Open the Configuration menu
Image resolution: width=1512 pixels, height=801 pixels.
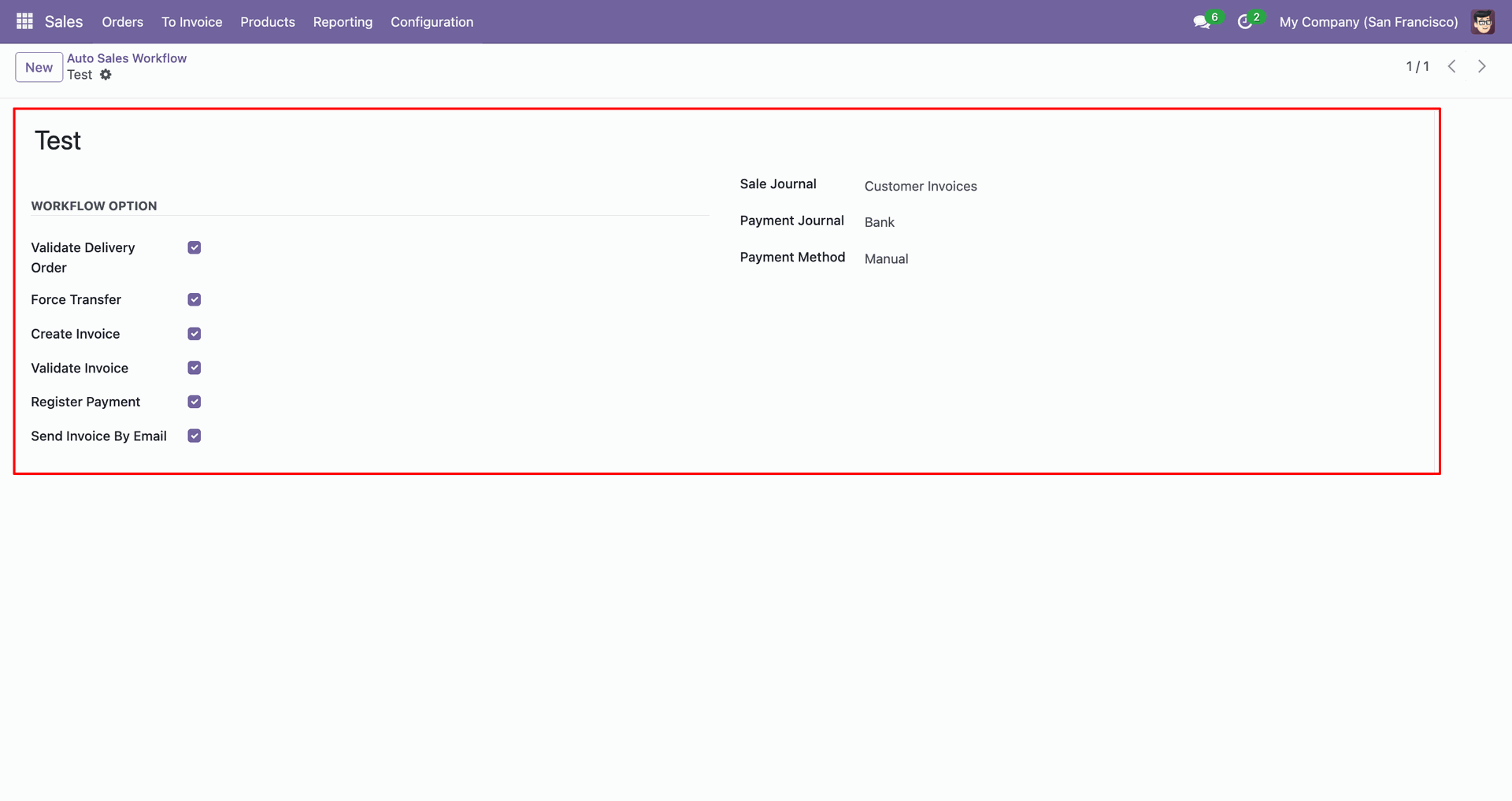coord(432,22)
